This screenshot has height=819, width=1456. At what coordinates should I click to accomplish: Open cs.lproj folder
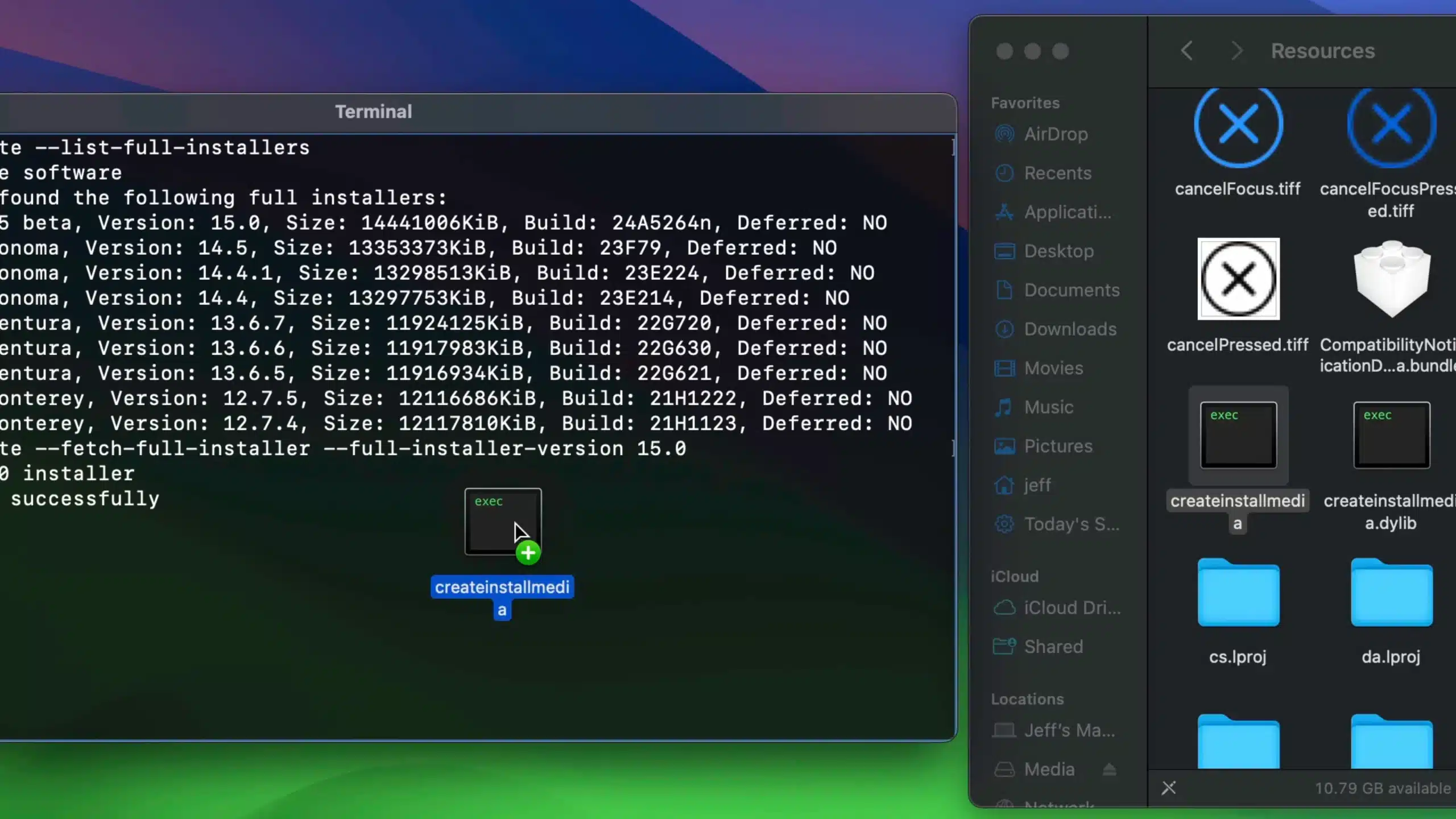pos(1238,593)
